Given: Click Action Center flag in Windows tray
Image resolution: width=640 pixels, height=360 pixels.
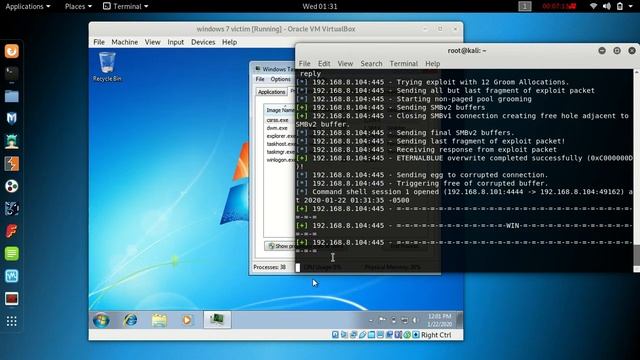Looking at the screenshot, I should click(382, 320).
